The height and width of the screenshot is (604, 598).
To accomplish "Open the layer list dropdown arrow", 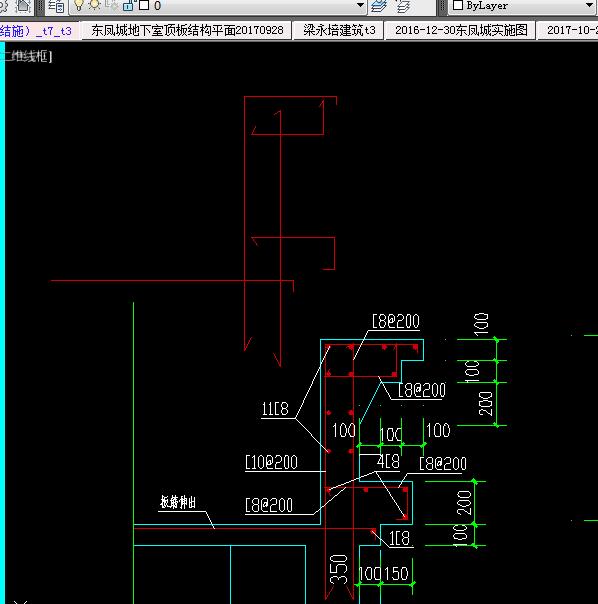I will (x=360, y=5).
